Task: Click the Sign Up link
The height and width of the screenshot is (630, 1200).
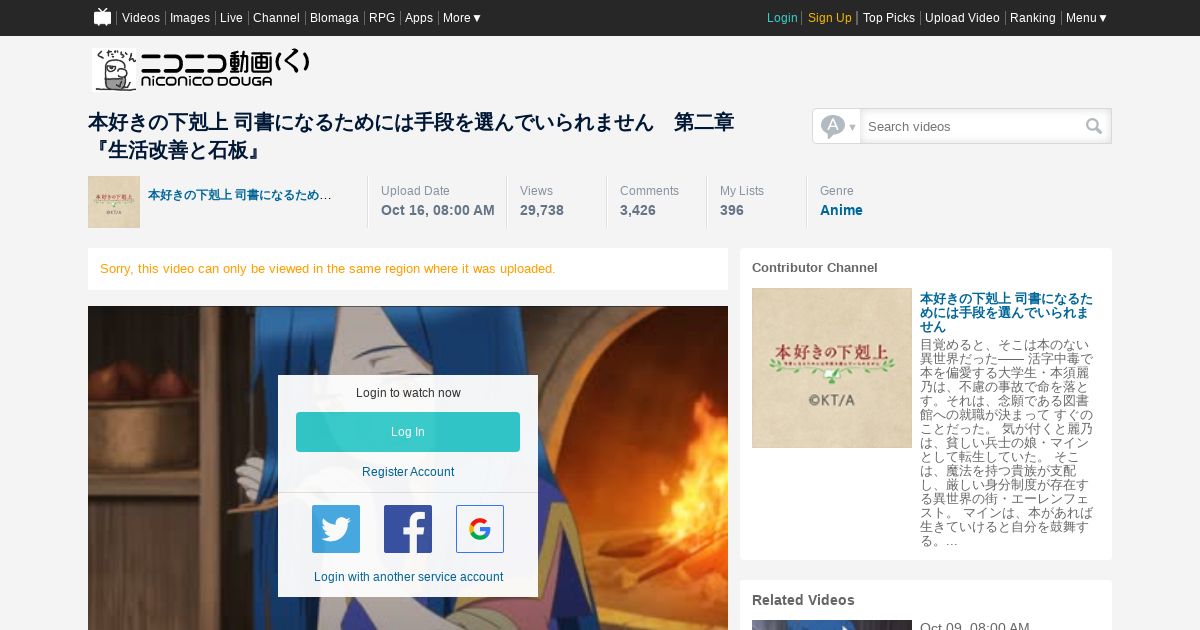Action: tap(830, 18)
